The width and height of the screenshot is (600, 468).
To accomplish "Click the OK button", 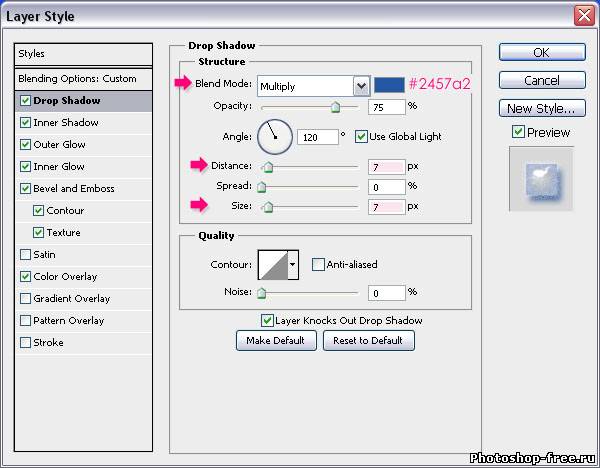I will click(x=541, y=53).
